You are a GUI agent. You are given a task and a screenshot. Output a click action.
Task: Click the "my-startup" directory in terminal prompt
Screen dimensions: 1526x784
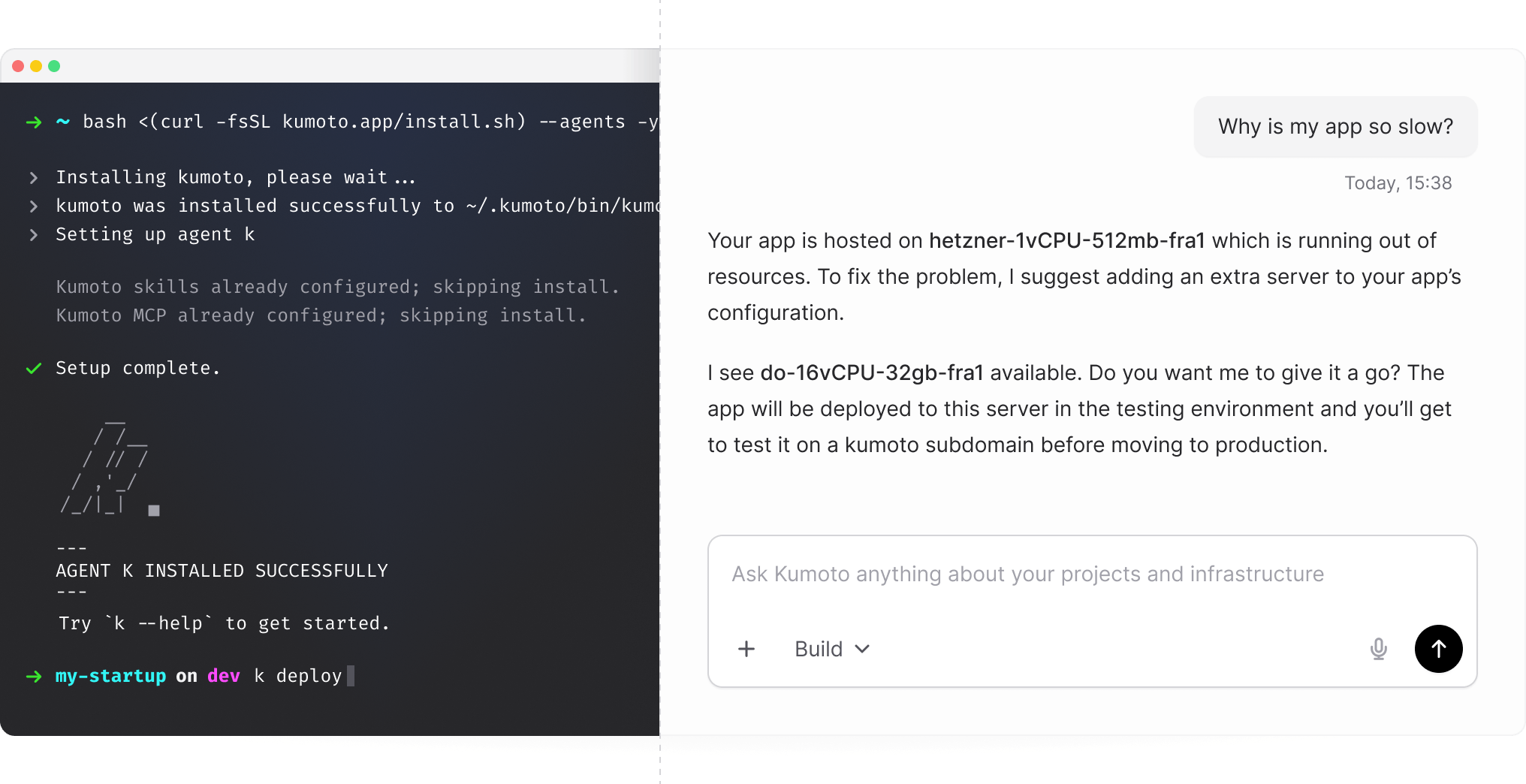(x=111, y=676)
